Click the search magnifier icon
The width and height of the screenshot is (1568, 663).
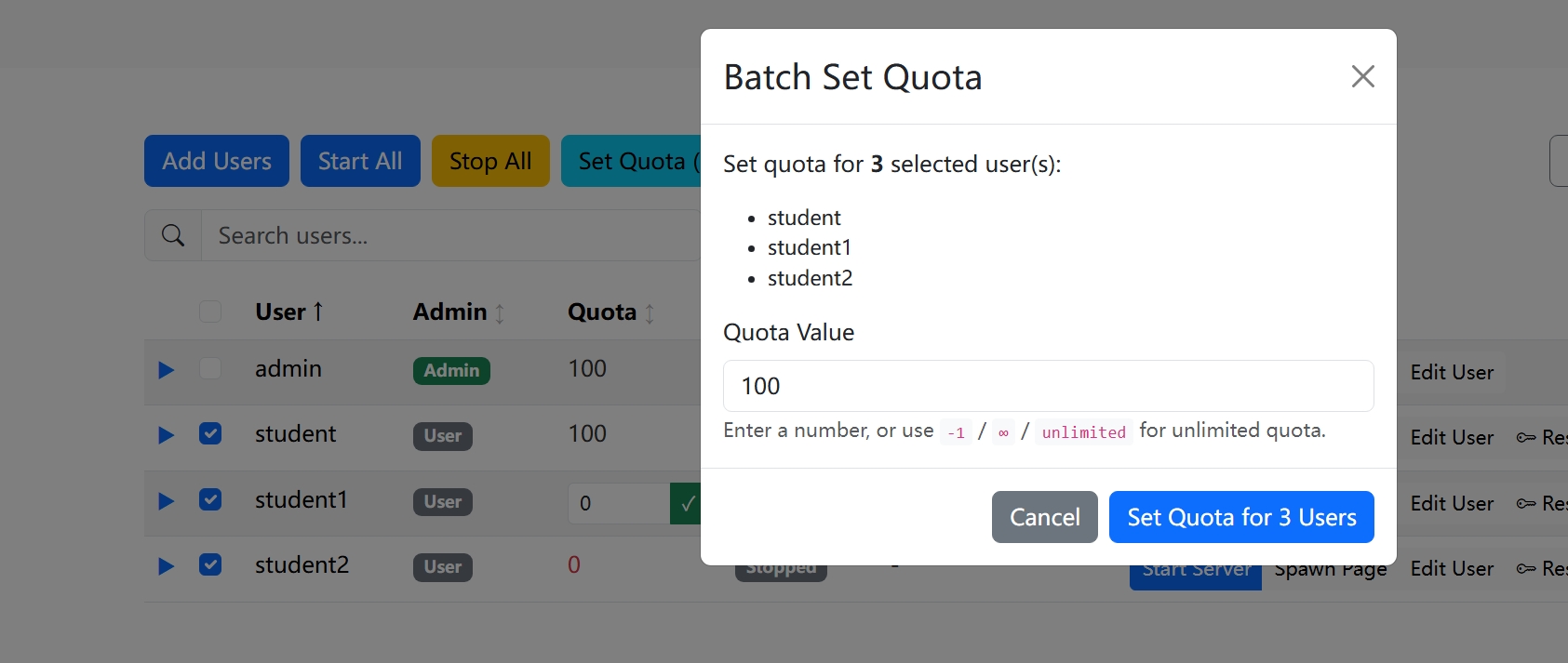coord(173,235)
